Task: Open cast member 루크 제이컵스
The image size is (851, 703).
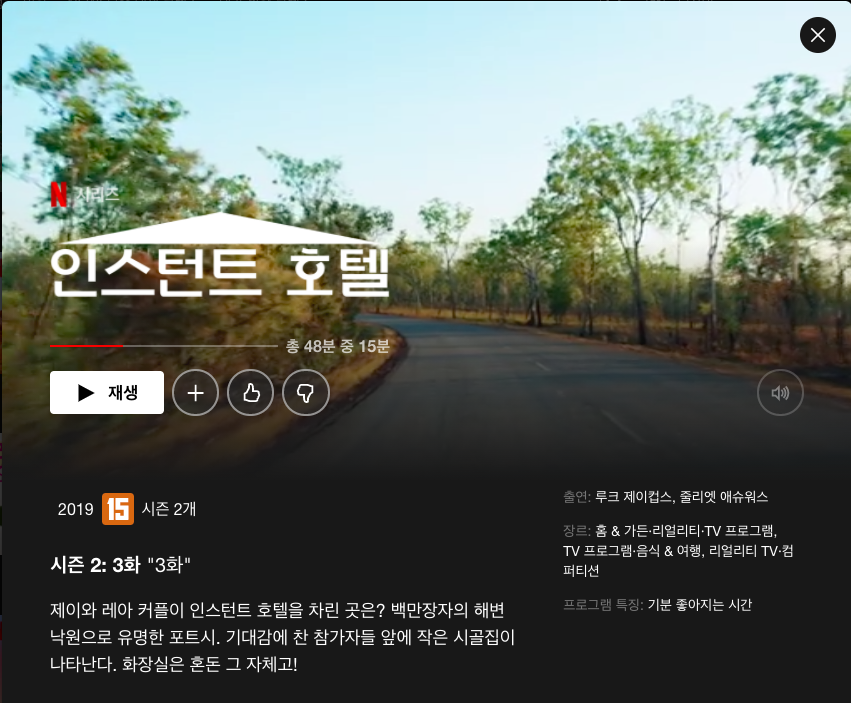Action: (632, 497)
